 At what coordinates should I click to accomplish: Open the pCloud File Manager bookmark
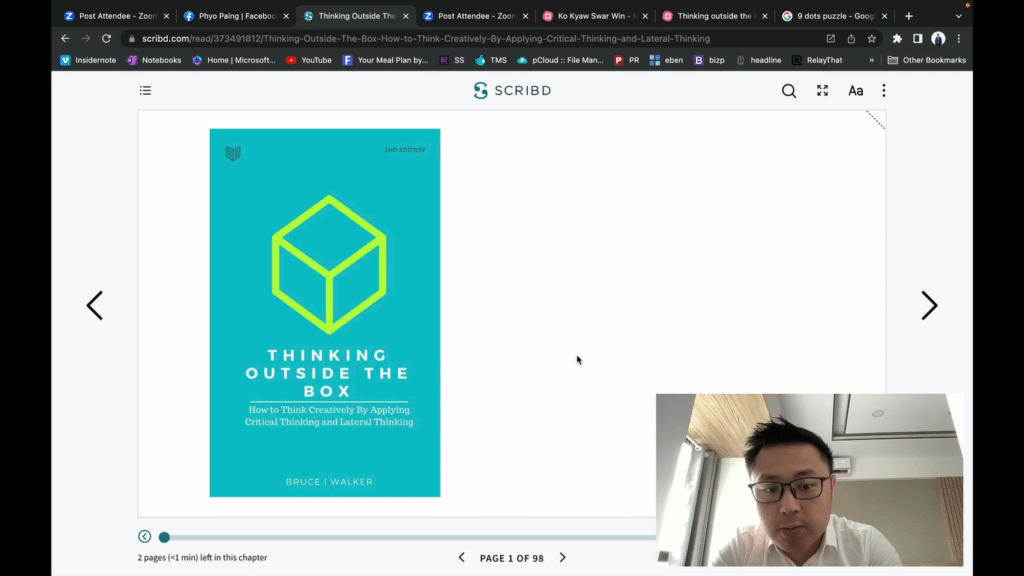[x=560, y=60]
